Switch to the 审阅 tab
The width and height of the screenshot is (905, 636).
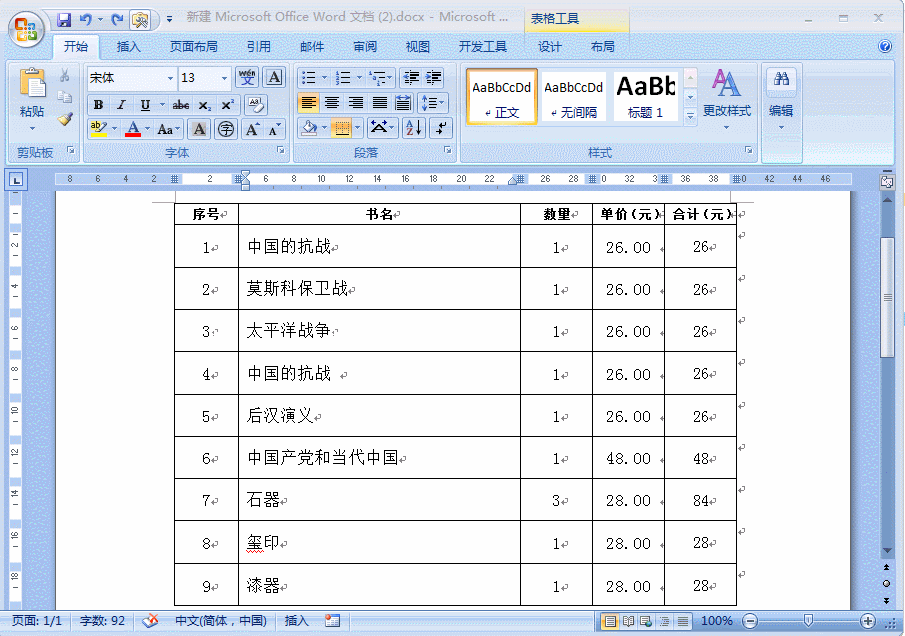pos(365,47)
